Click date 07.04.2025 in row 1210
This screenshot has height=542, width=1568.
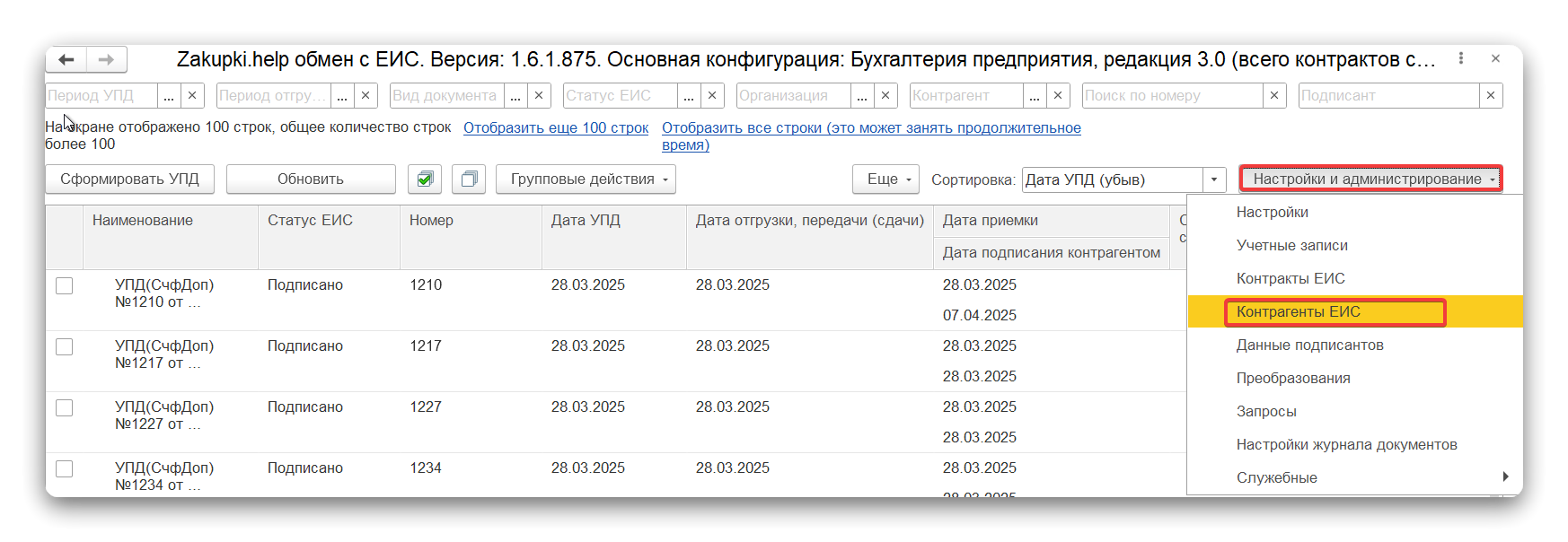(x=980, y=315)
